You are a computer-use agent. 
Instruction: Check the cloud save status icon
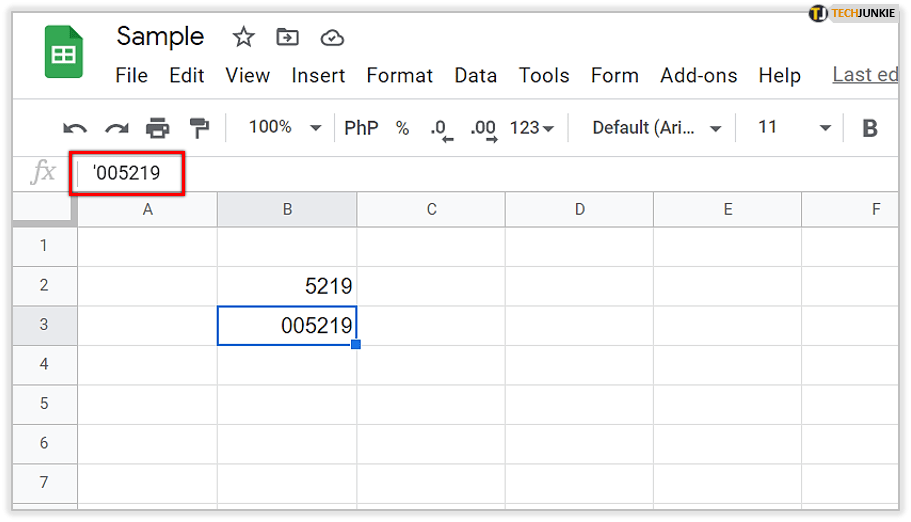332,38
